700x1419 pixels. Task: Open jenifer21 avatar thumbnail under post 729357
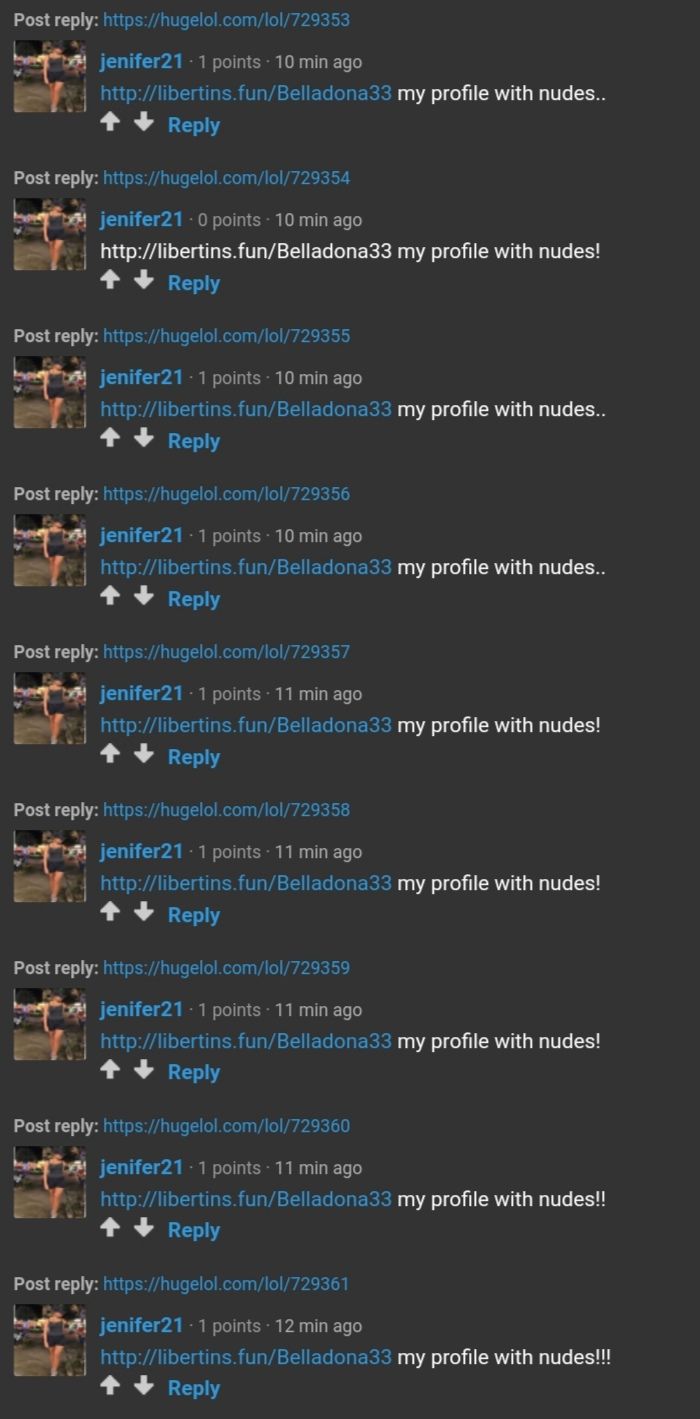coord(50,708)
